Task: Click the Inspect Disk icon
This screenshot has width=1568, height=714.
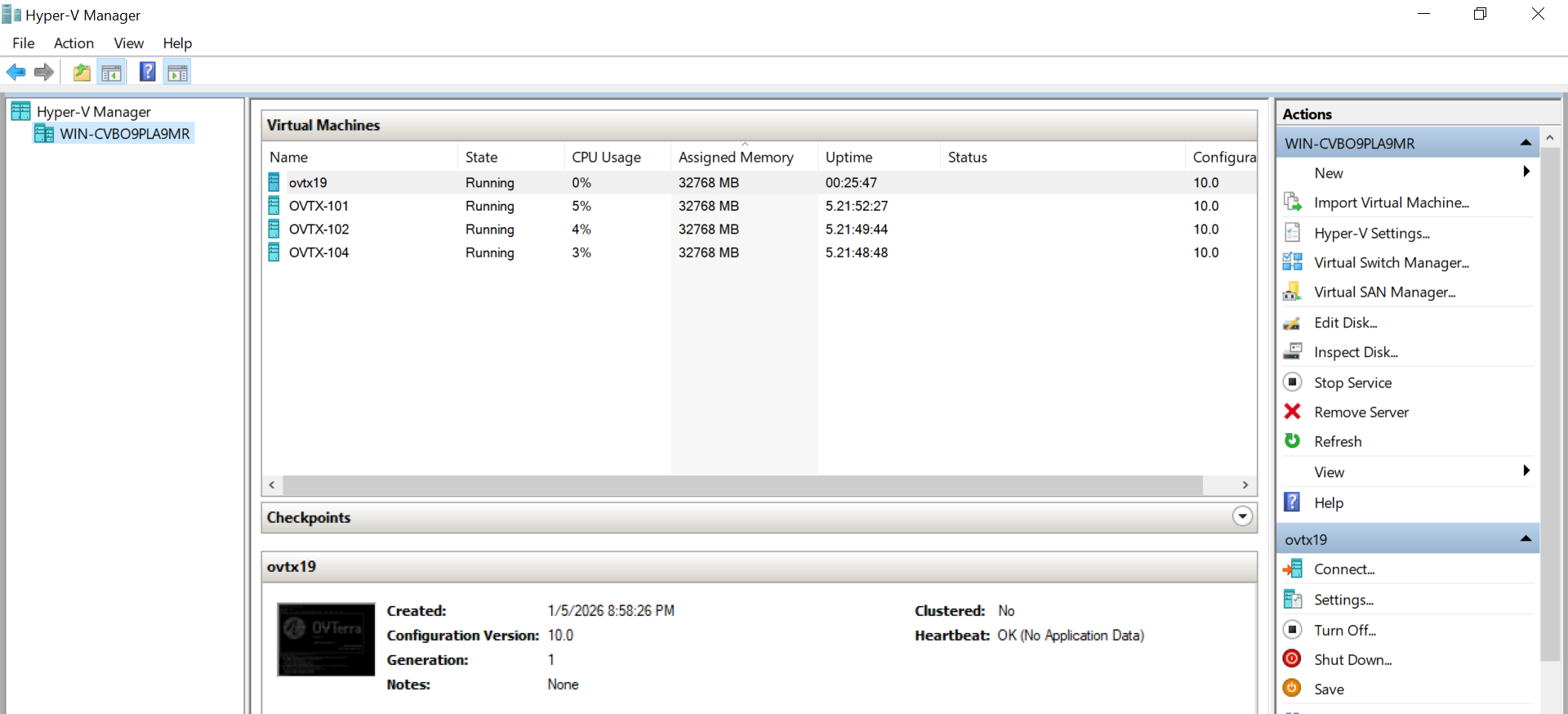Action: [x=1292, y=352]
